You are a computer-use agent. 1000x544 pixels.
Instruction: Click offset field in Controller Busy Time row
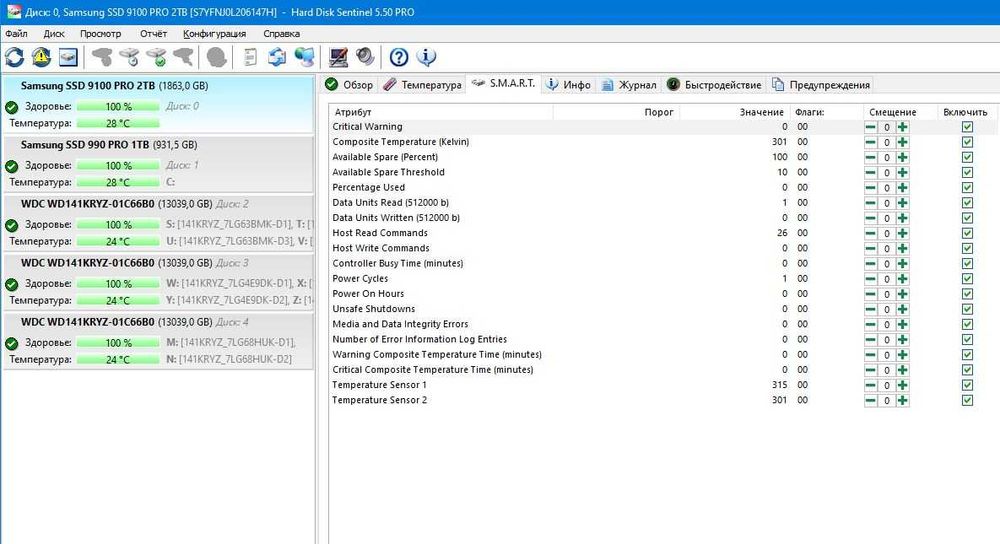pos(886,264)
